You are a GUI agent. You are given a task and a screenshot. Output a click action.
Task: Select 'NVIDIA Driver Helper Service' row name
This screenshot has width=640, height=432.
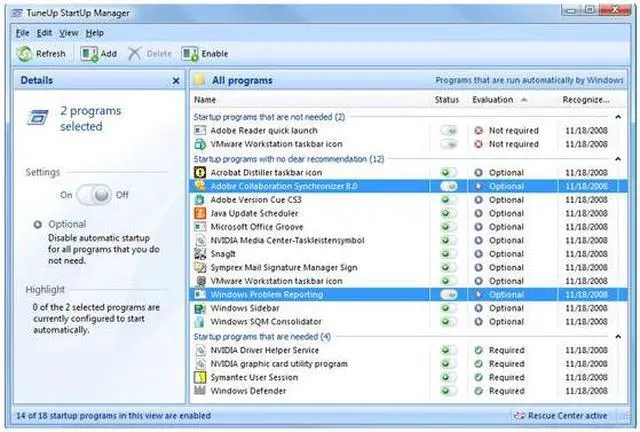(264, 350)
